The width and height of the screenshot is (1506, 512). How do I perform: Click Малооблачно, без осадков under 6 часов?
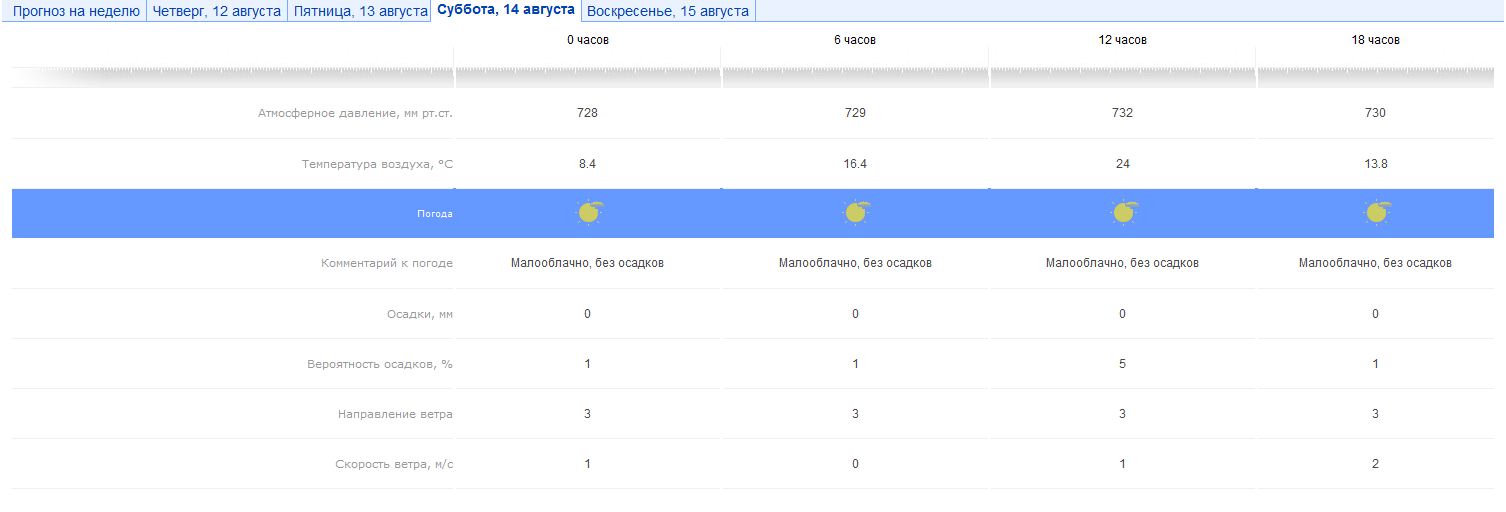855,264
